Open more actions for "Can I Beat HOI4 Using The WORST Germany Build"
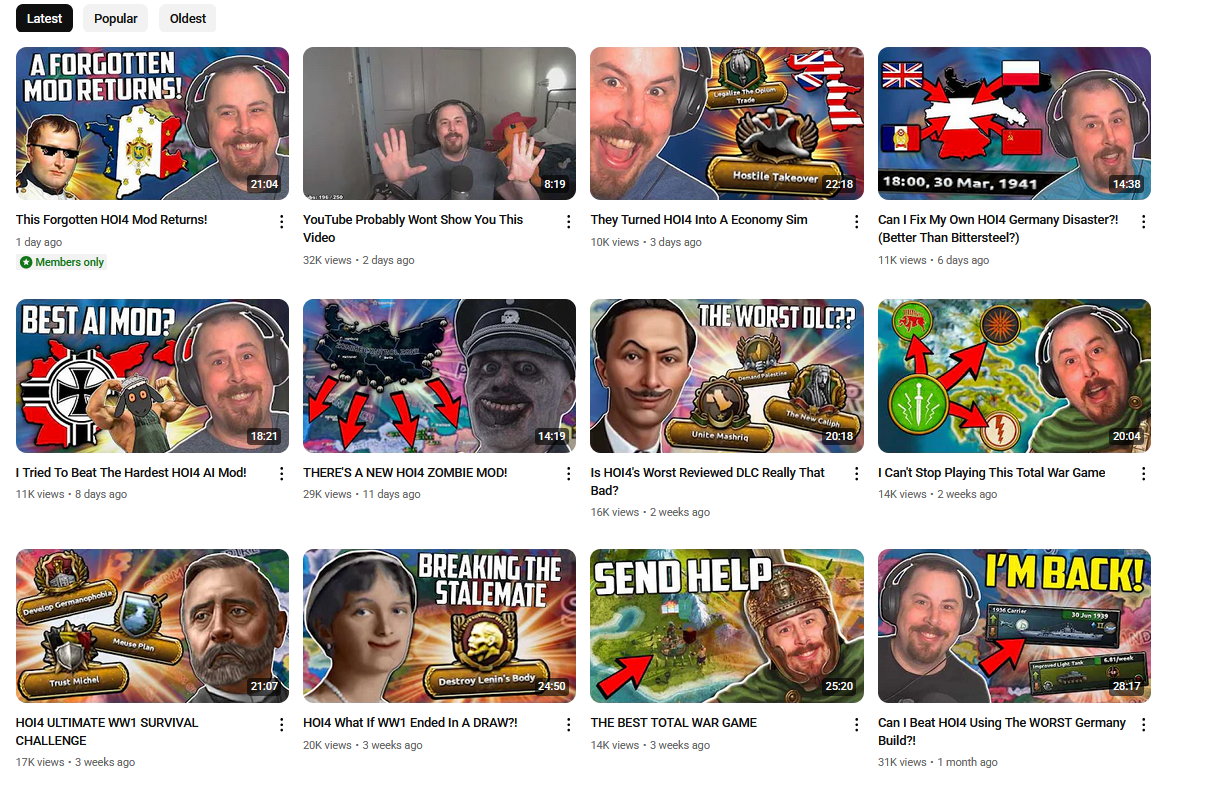Screen dimensions: 1215x789 tap(1143, 725)
